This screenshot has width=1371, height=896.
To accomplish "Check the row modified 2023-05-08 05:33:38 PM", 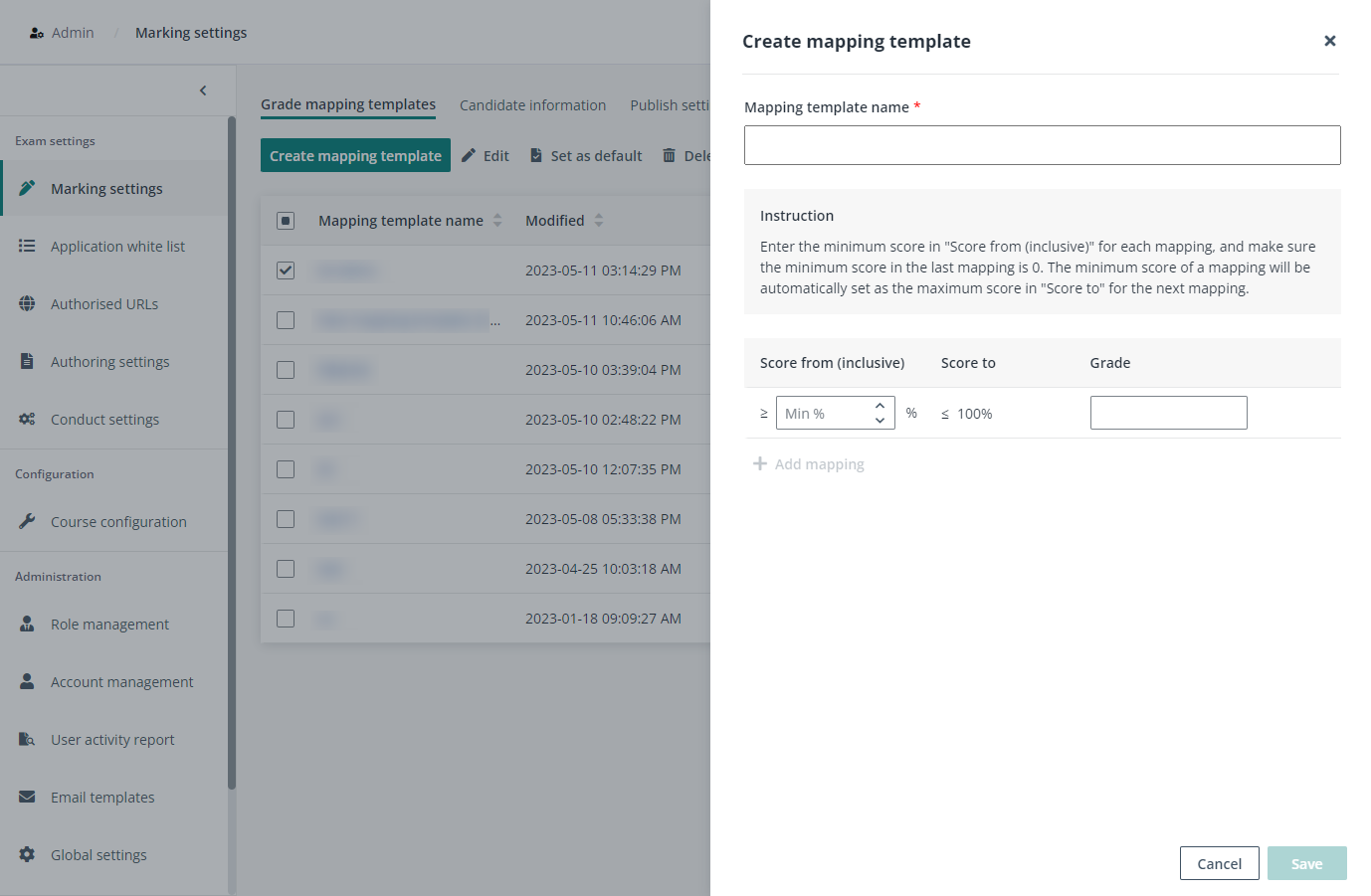I will [x=286, y=519].
